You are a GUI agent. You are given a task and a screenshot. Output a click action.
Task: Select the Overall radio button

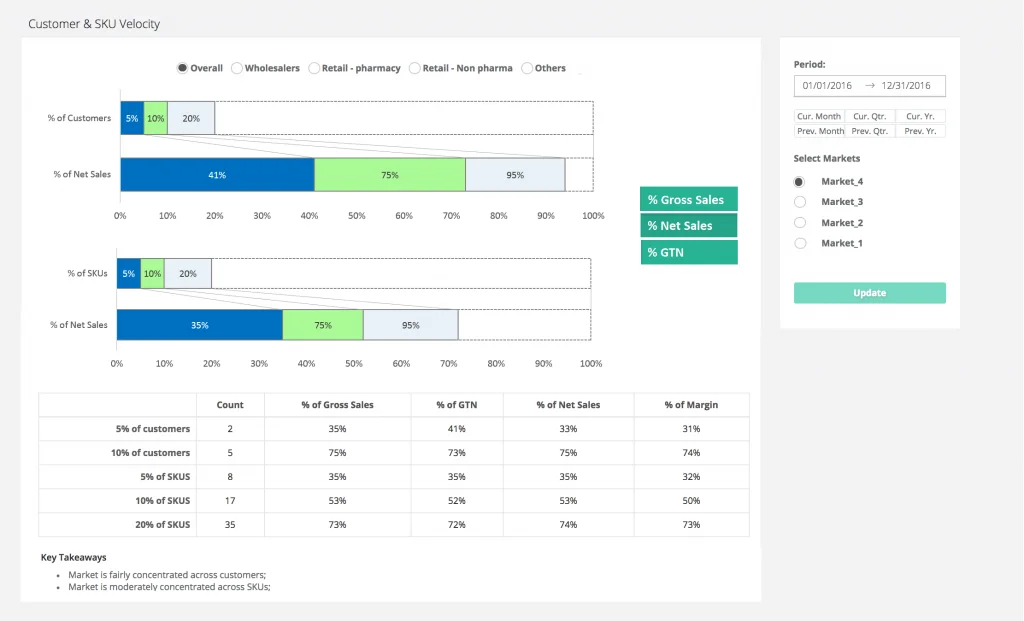(182, 68)
